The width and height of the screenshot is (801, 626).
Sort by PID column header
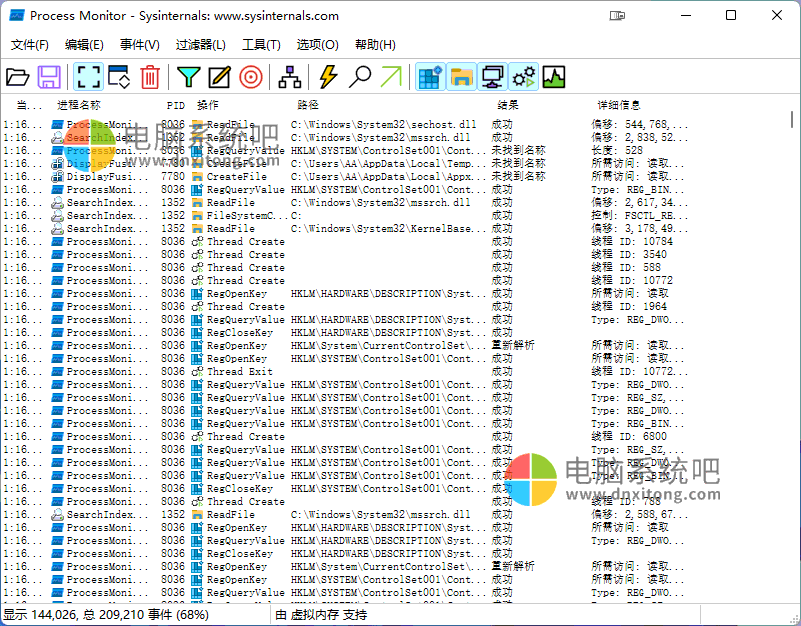click(x=176, y=105)
